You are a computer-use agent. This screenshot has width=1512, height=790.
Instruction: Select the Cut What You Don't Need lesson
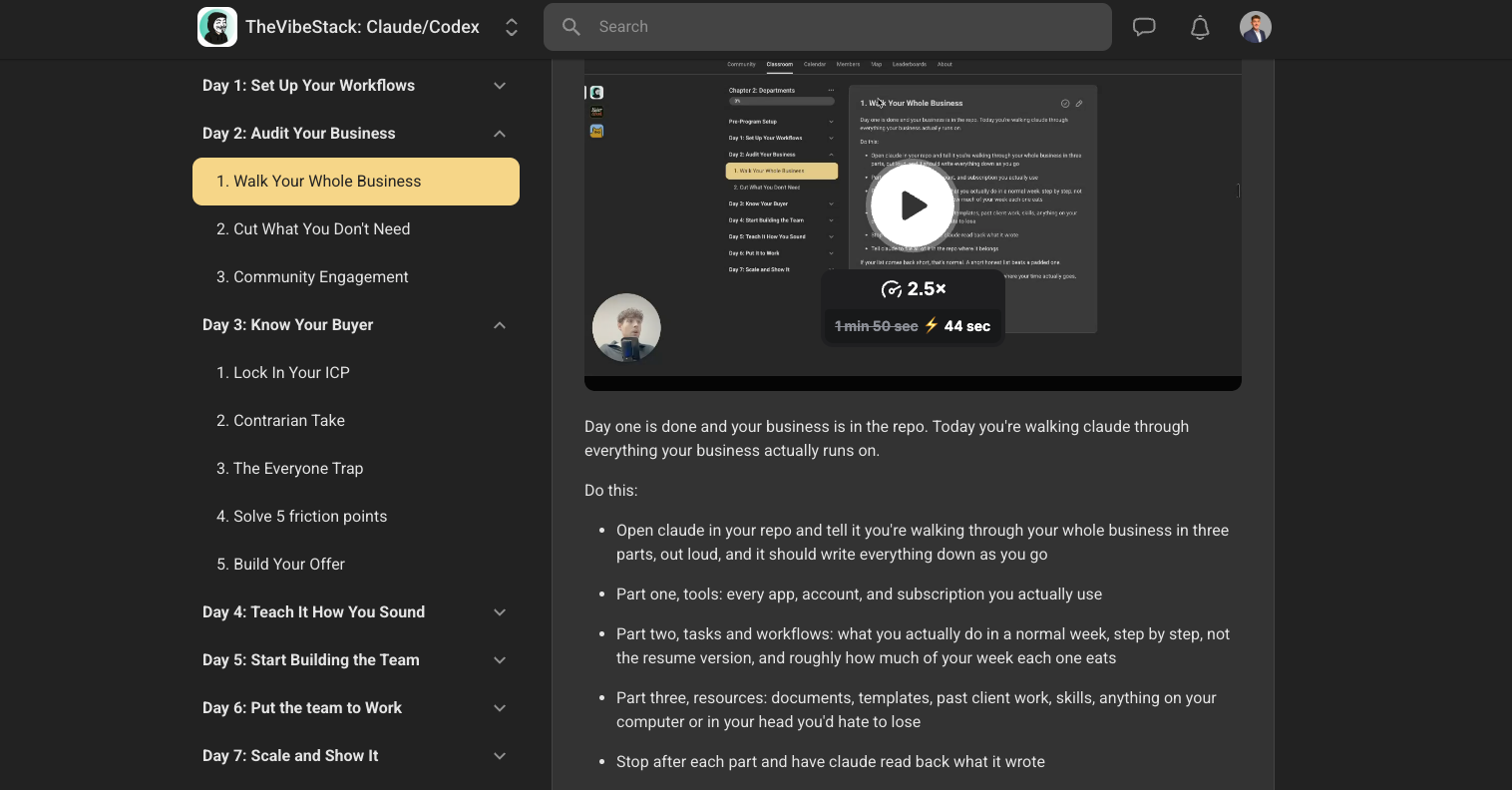click(x=356, y=229)
